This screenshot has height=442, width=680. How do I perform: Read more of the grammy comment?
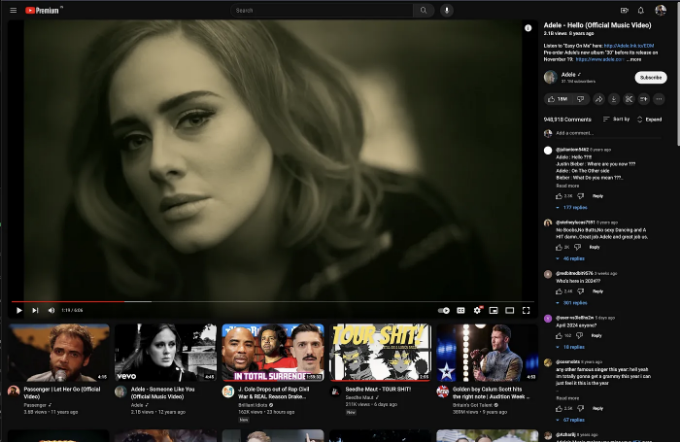[567, 398]
